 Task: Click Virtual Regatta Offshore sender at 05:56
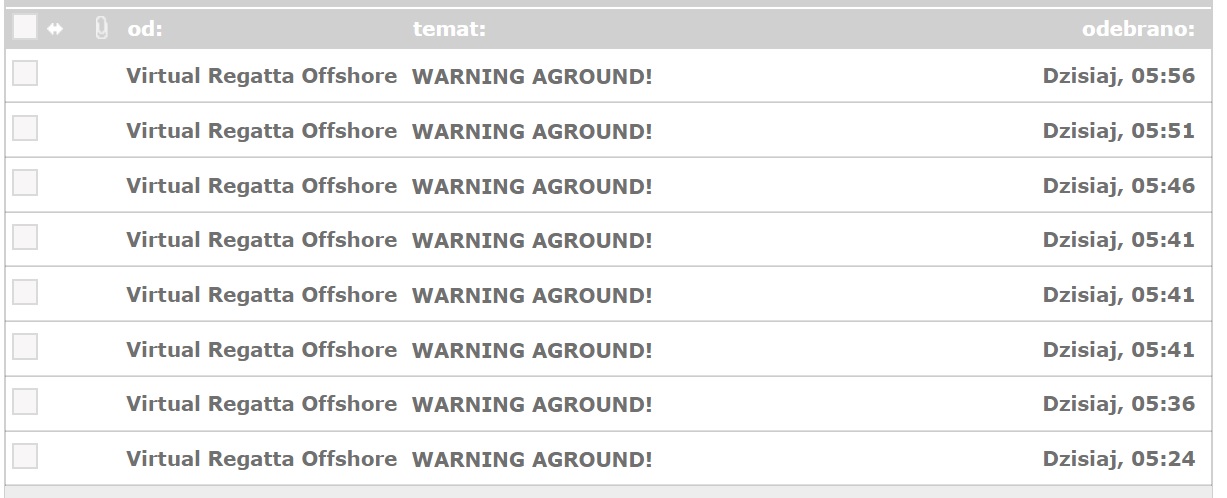click(x=262, y=76)
